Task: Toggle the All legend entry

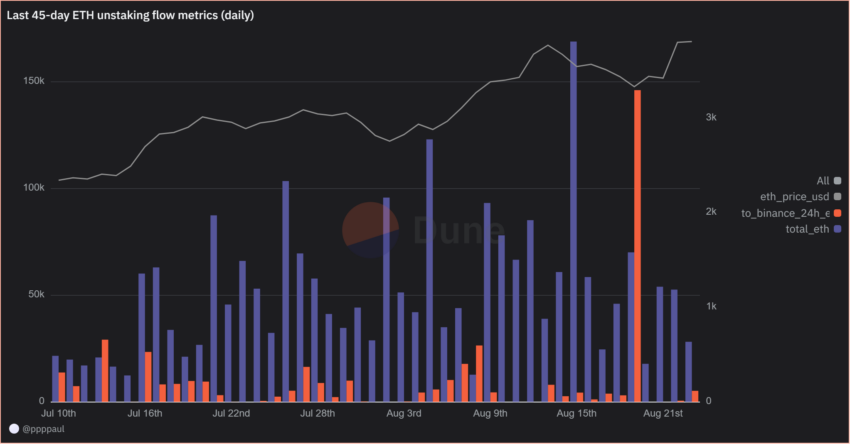Action: (828, 181)
